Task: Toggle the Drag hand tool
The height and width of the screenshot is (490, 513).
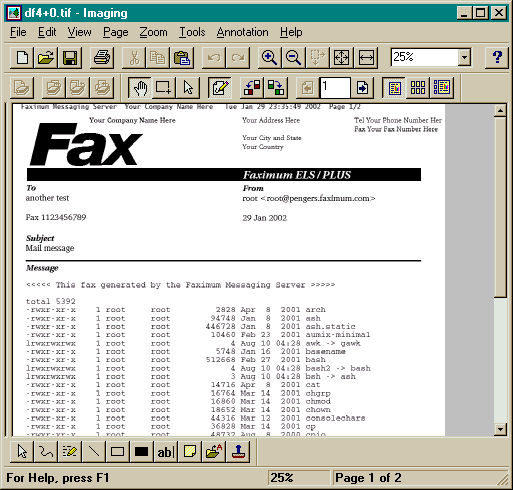Action: pos(140,88)
